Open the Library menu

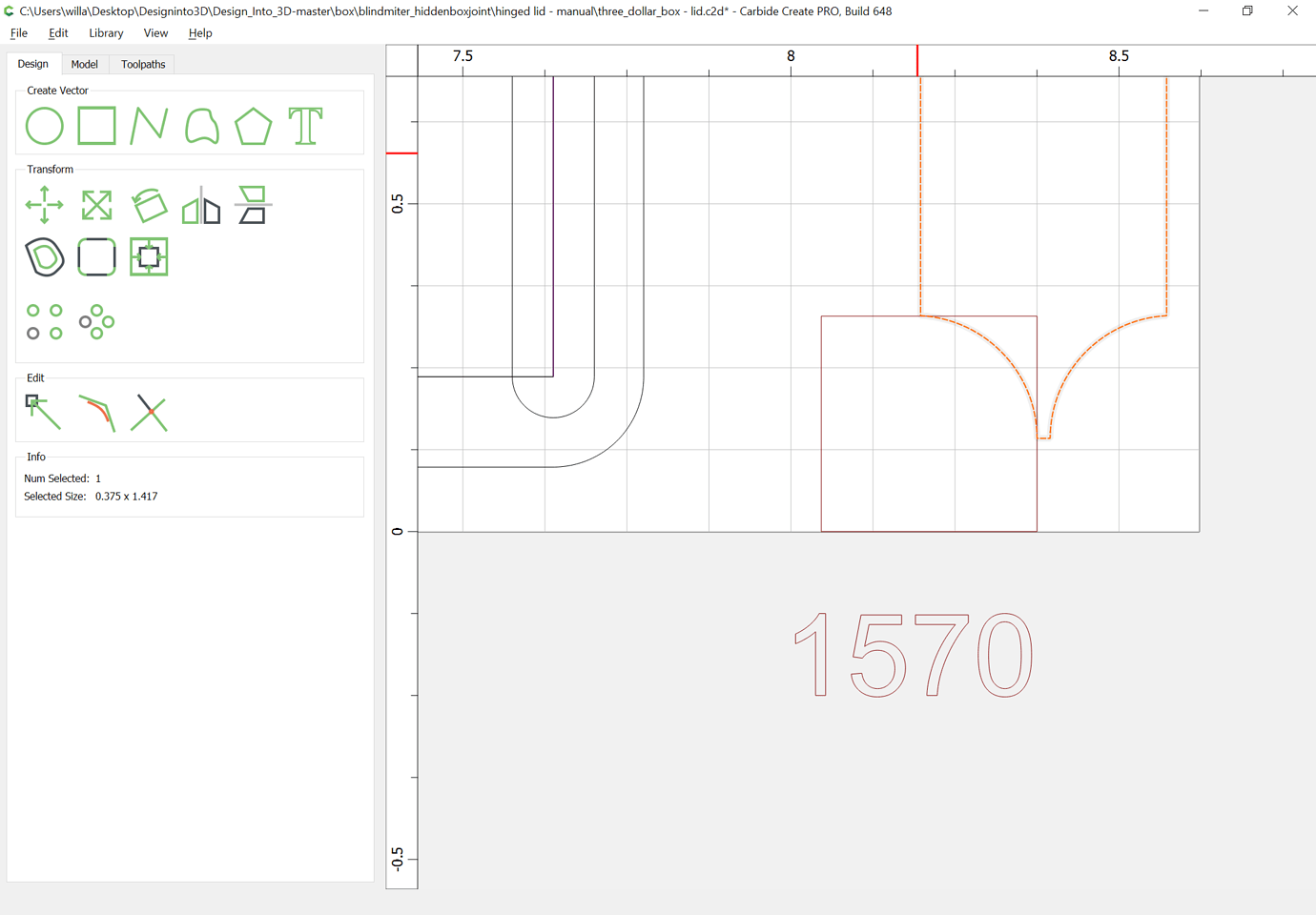[106, 33]
